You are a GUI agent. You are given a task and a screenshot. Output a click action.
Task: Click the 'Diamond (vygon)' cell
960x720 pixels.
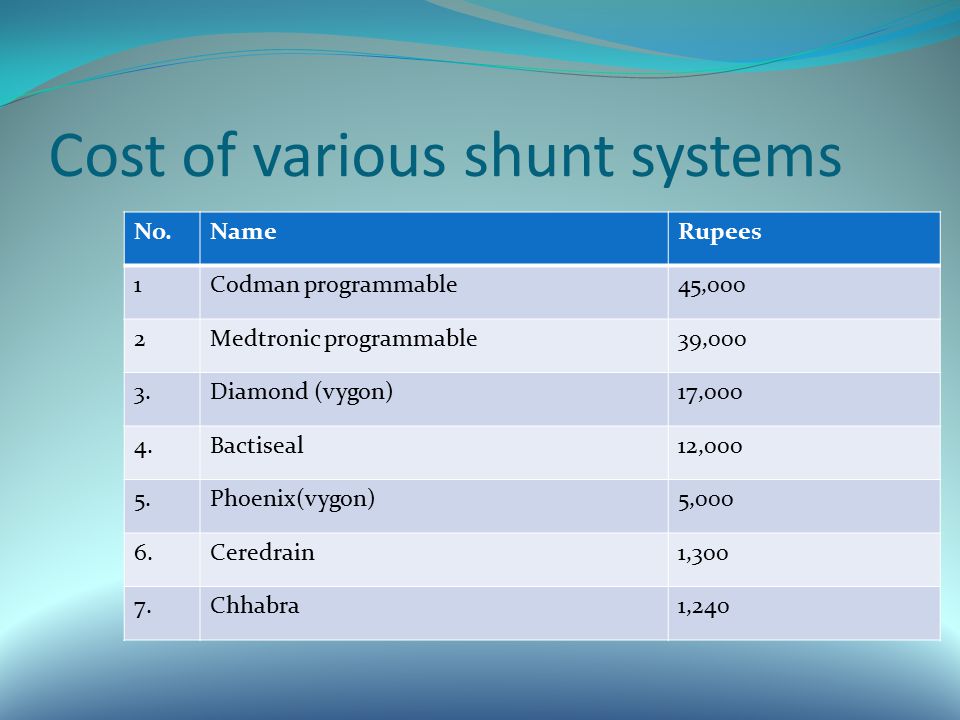433,399
